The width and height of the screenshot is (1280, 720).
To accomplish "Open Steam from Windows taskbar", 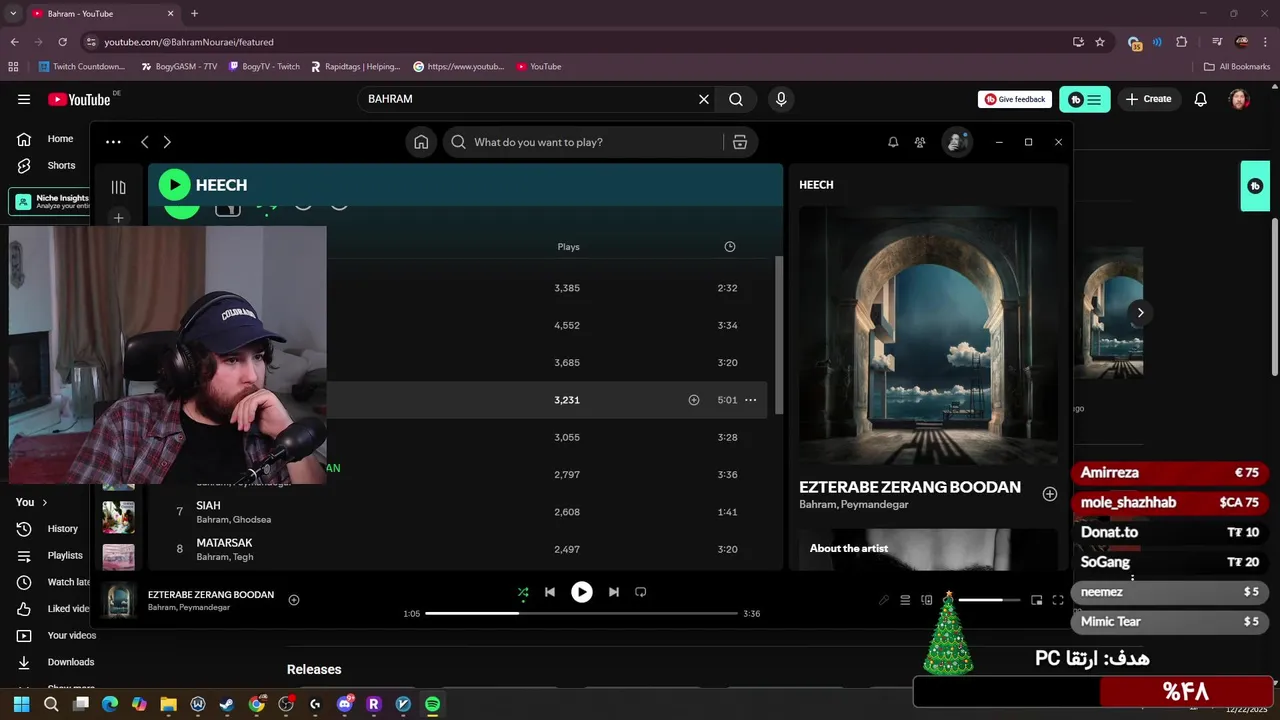I will (x=227, y=704).
